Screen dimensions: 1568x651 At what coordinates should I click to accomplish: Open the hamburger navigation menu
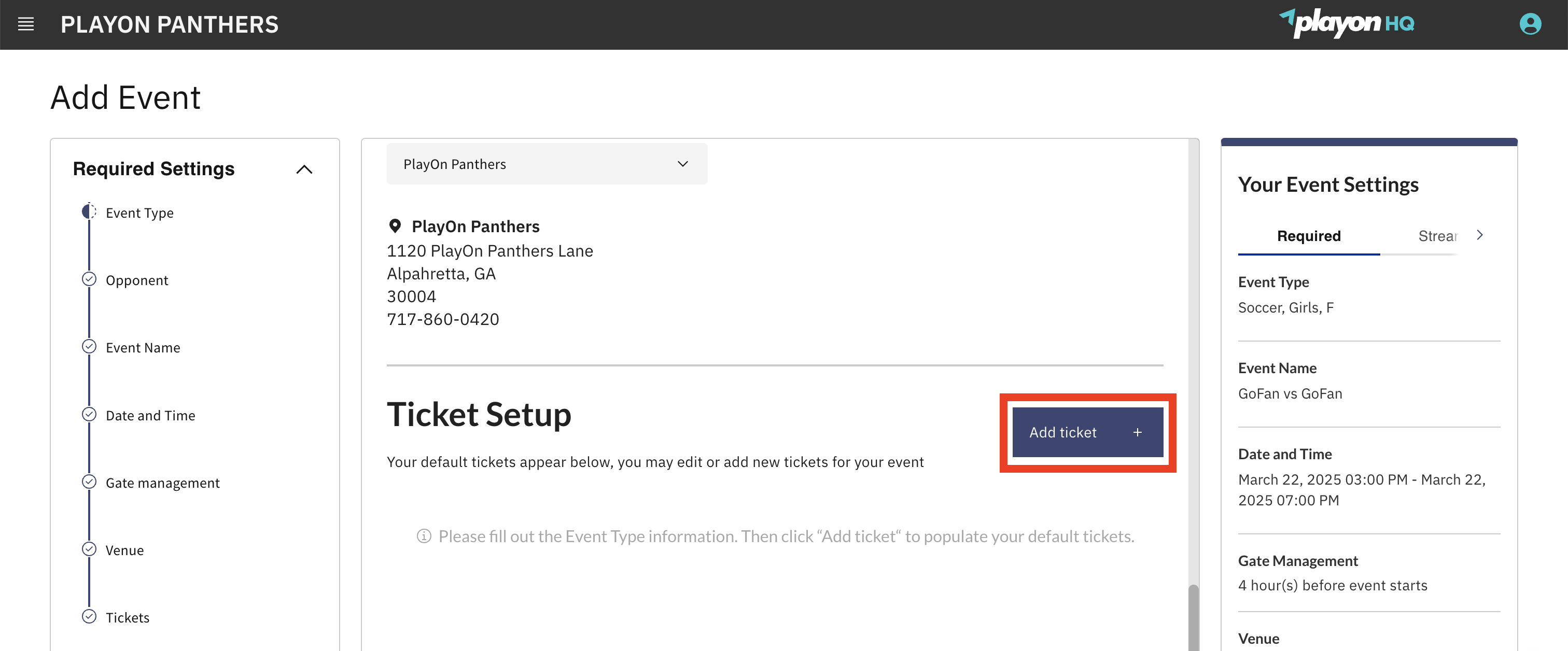point(25,24)
